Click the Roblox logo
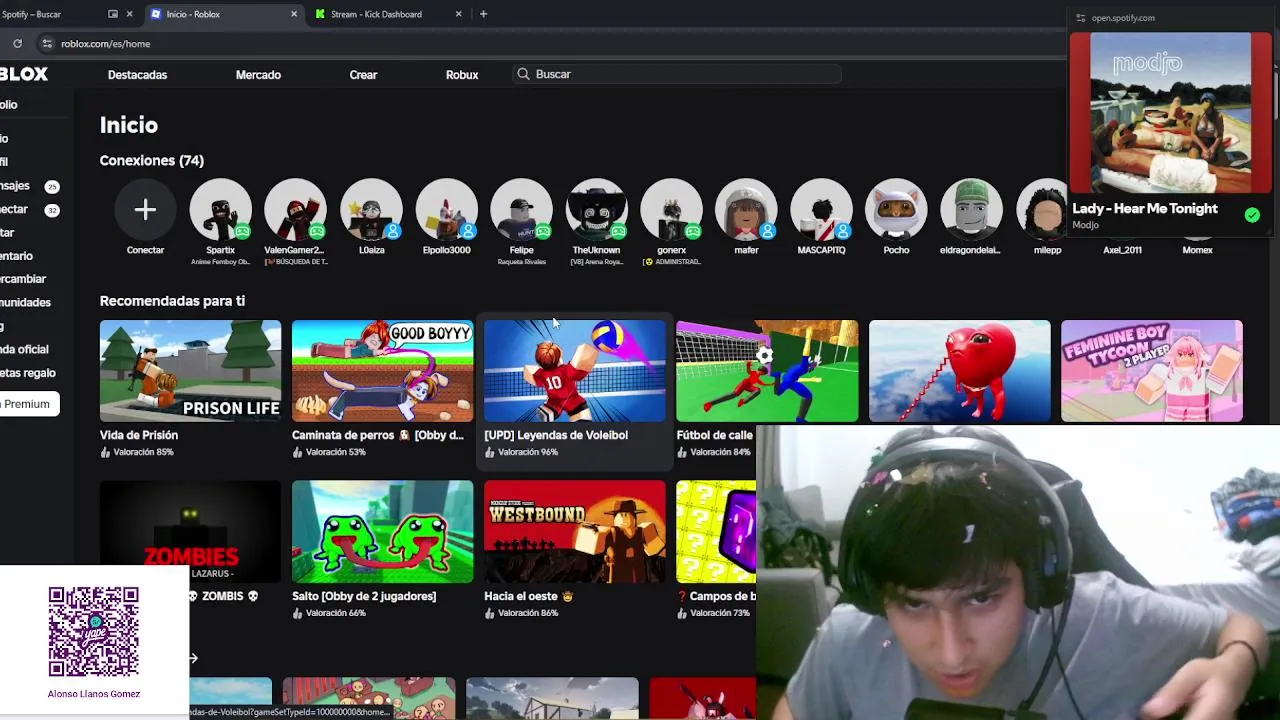This screenshot has width=1280, height=720. tap(23, 74)
